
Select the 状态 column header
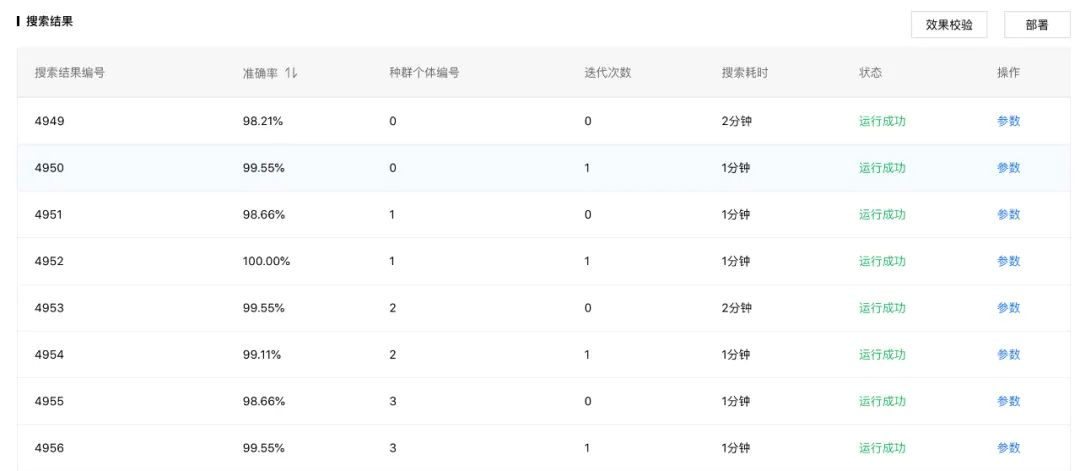[870, 73]
